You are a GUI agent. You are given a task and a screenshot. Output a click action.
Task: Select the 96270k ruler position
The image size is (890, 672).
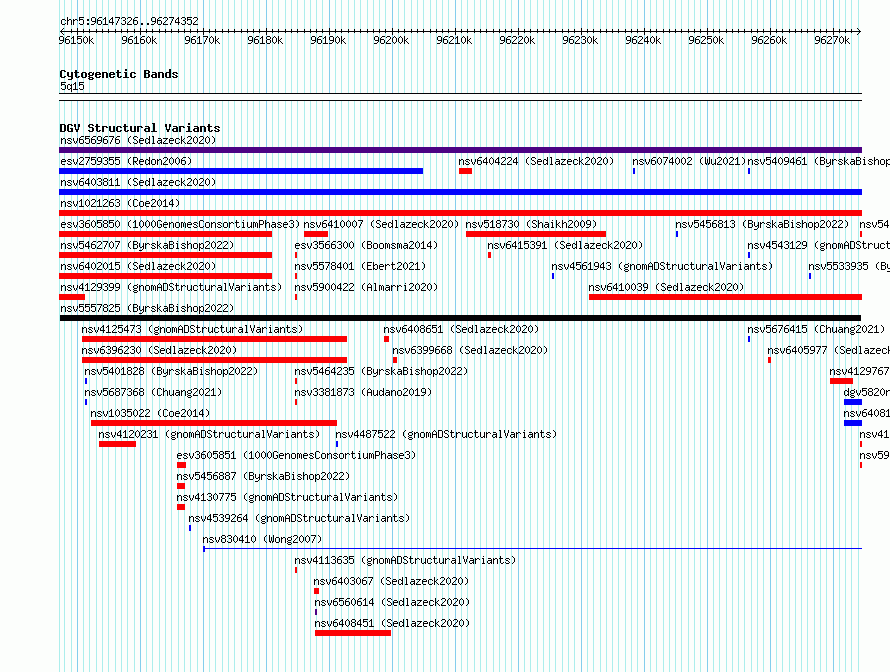coord(832,40)
